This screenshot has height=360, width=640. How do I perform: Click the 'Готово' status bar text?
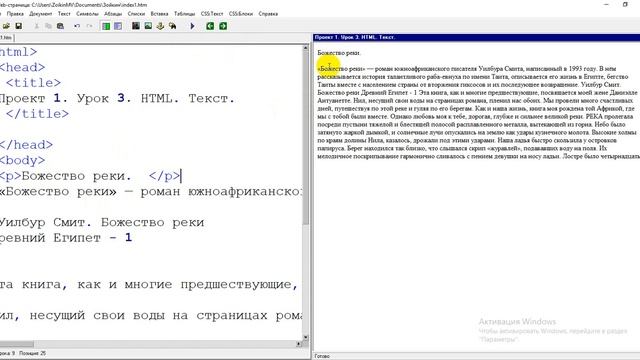point(322,356)
